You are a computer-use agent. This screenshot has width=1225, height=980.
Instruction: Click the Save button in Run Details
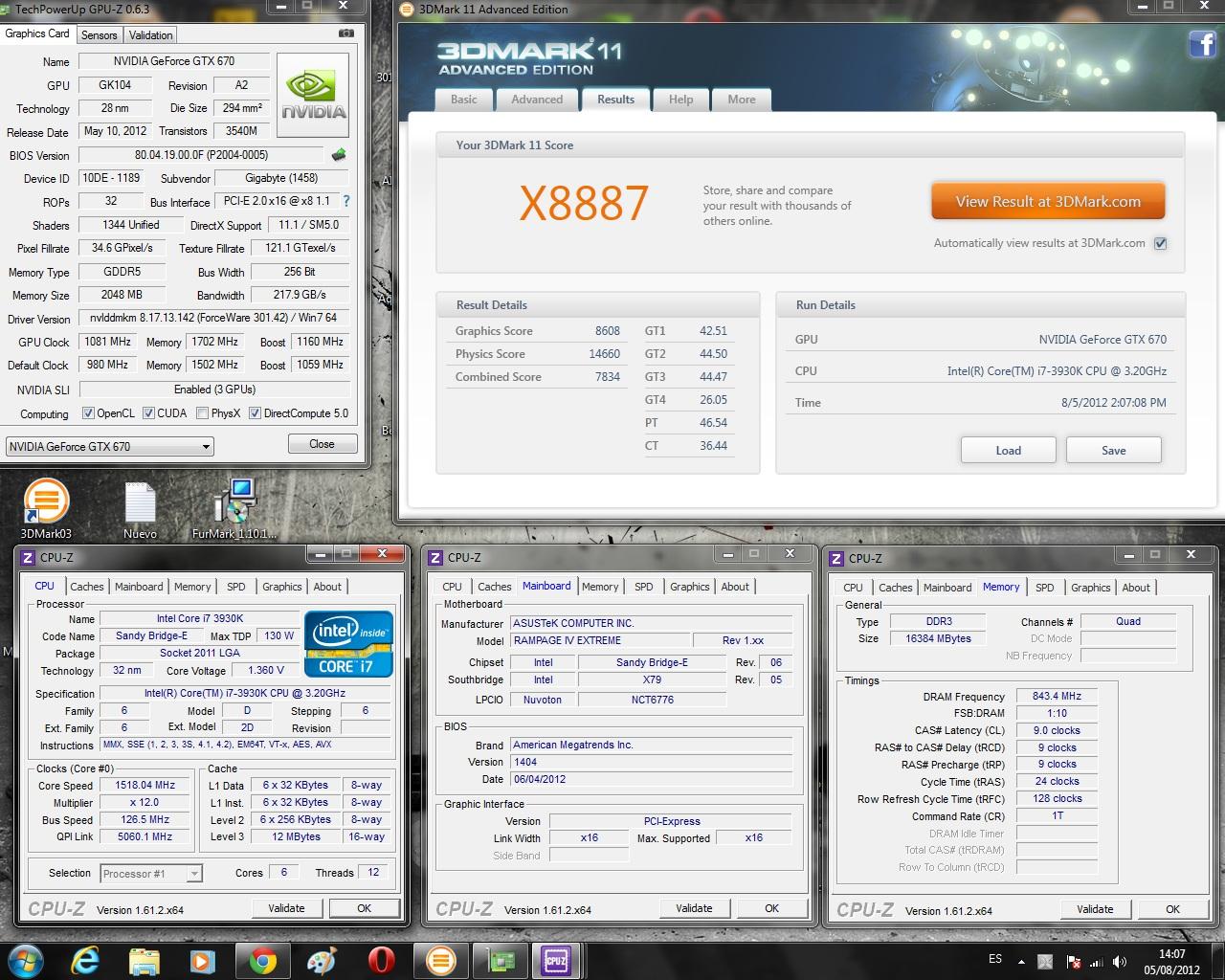click(1114, 450)
